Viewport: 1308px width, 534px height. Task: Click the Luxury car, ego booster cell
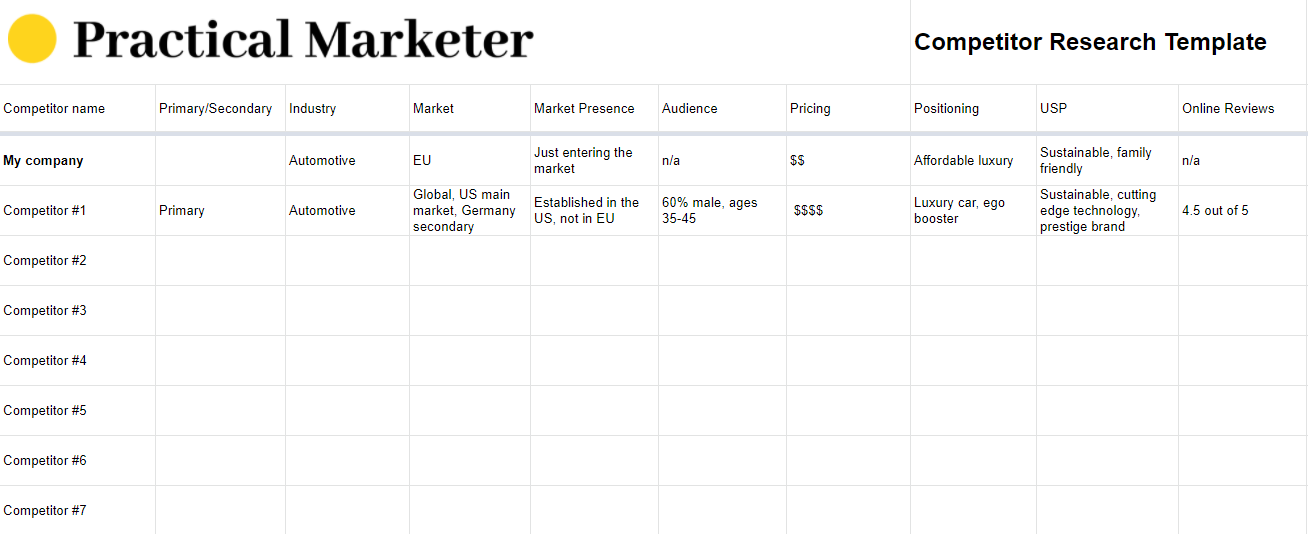[959, 211]
